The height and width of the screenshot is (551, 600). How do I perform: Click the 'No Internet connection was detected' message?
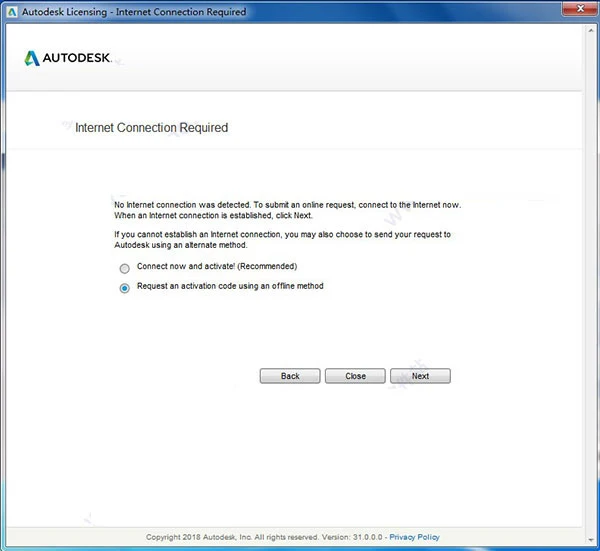pyautogui.click(x=287, y=210)
